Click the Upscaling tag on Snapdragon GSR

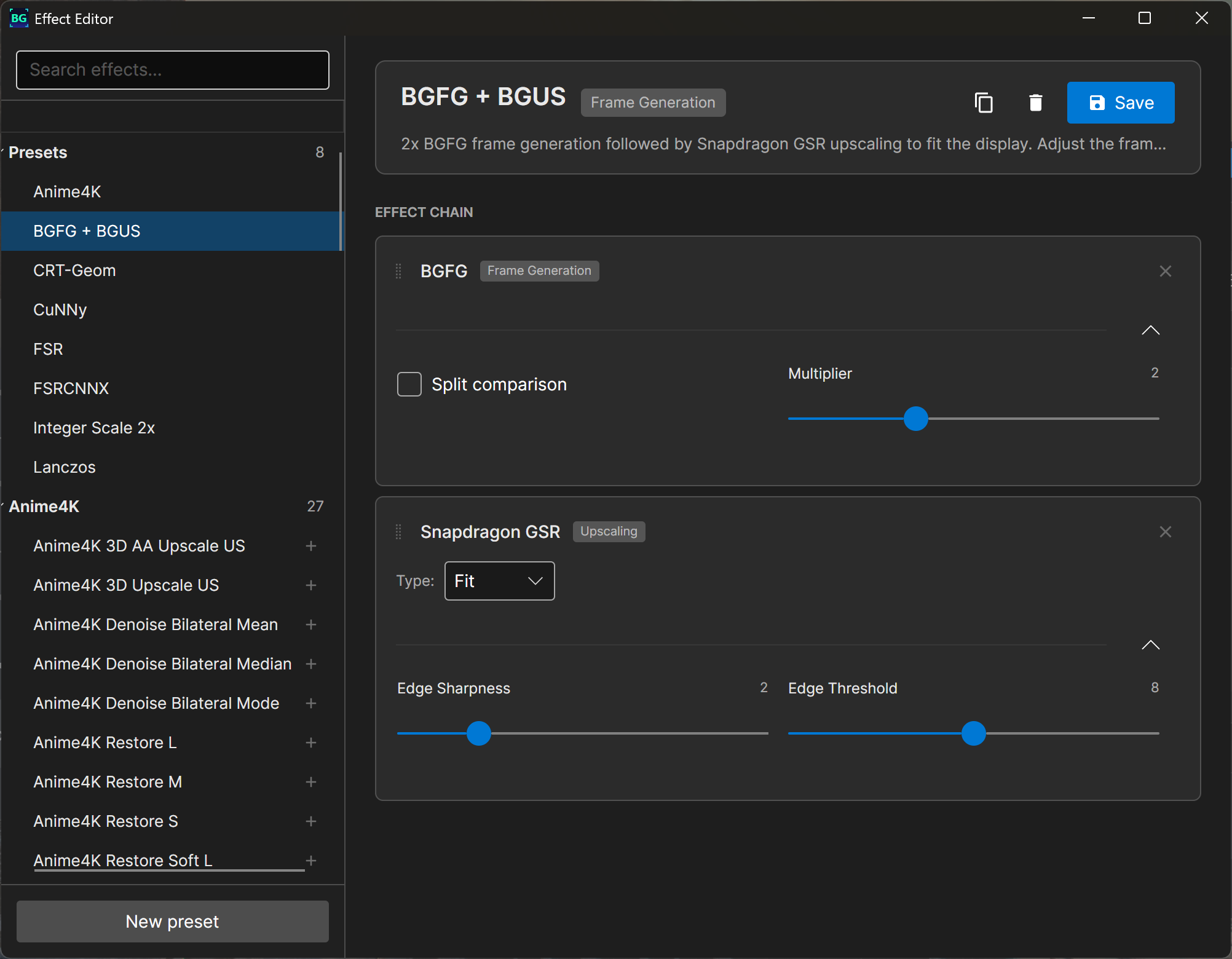point(609,532)
